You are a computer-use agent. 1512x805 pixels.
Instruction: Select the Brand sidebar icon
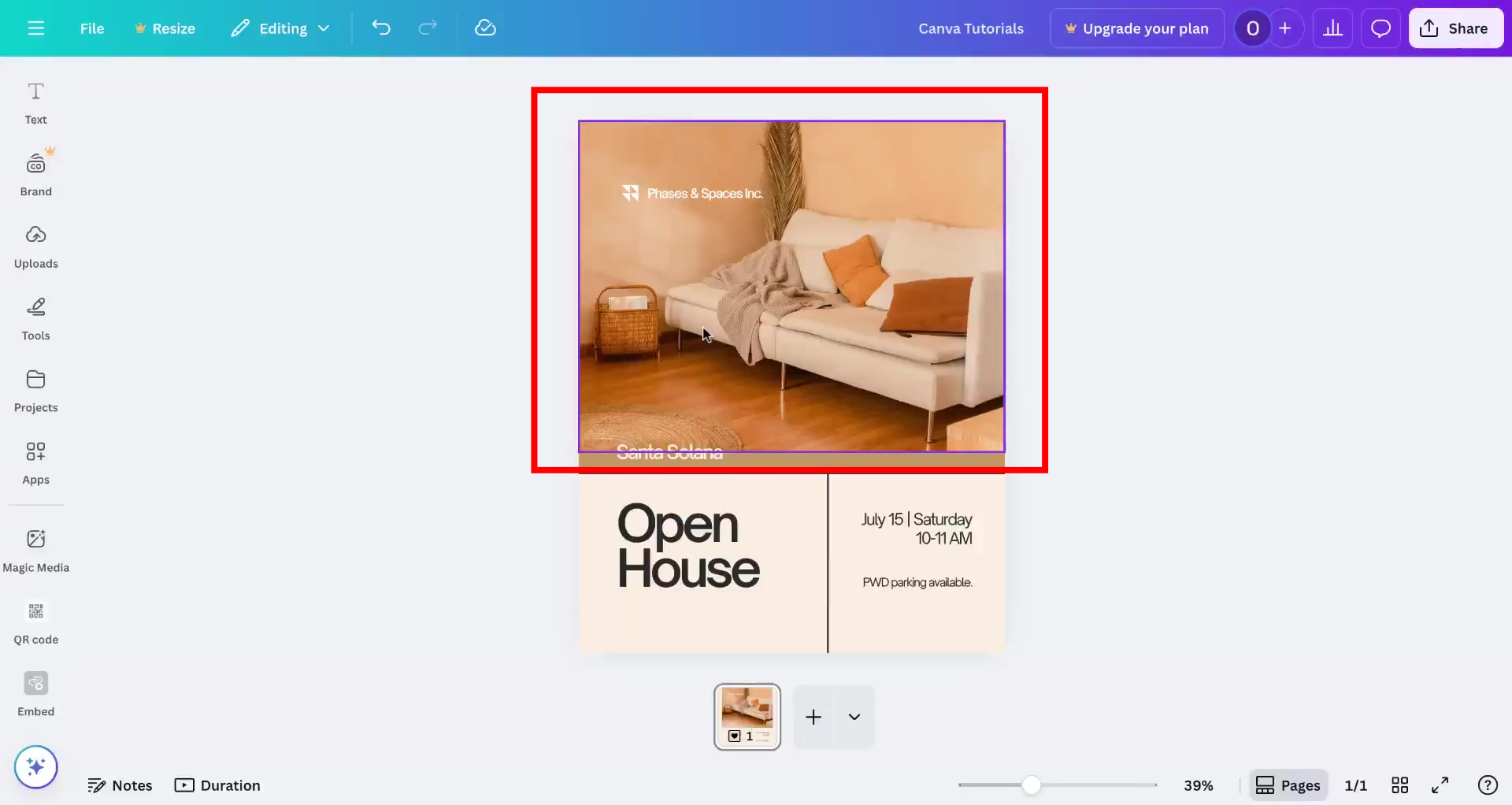click(x=35, y=172)
